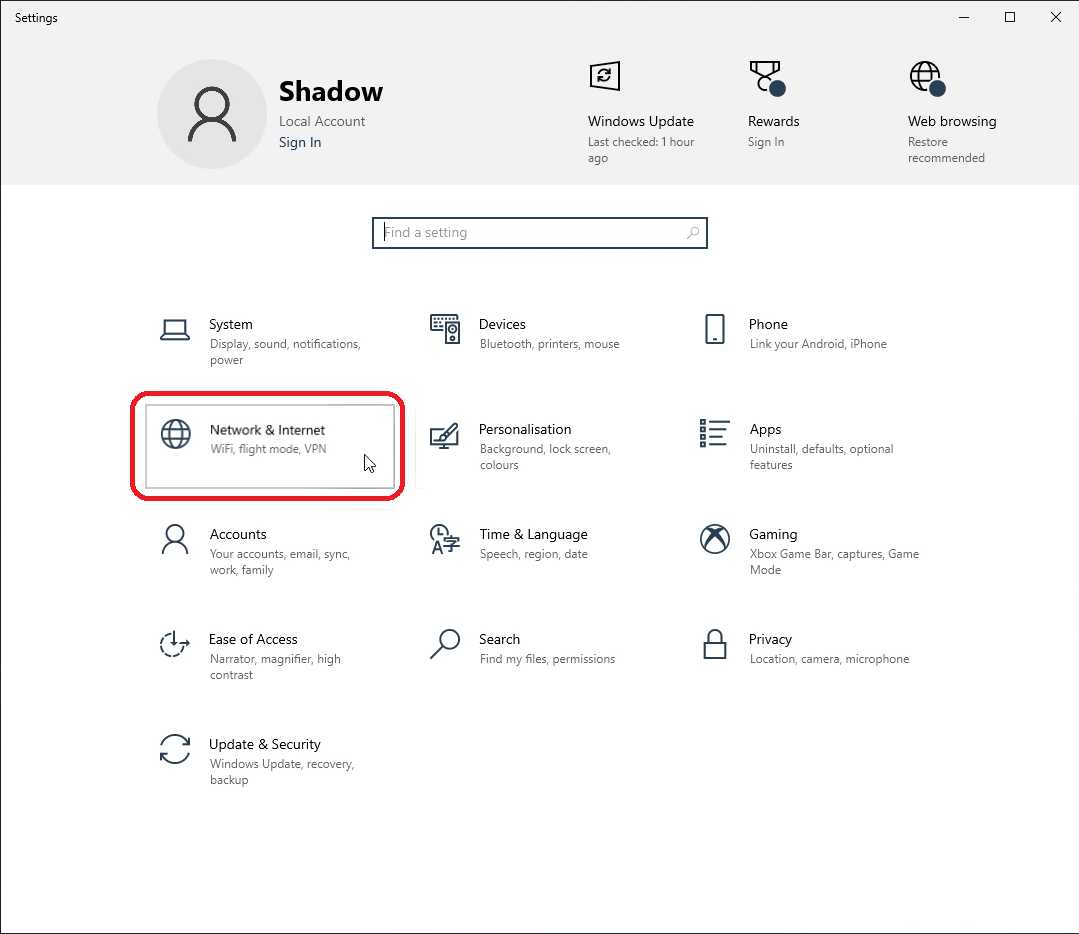The height and width of the screenshot is (934, 1079).
Task: Select the Phone icon
Action: tap(714, 329)
